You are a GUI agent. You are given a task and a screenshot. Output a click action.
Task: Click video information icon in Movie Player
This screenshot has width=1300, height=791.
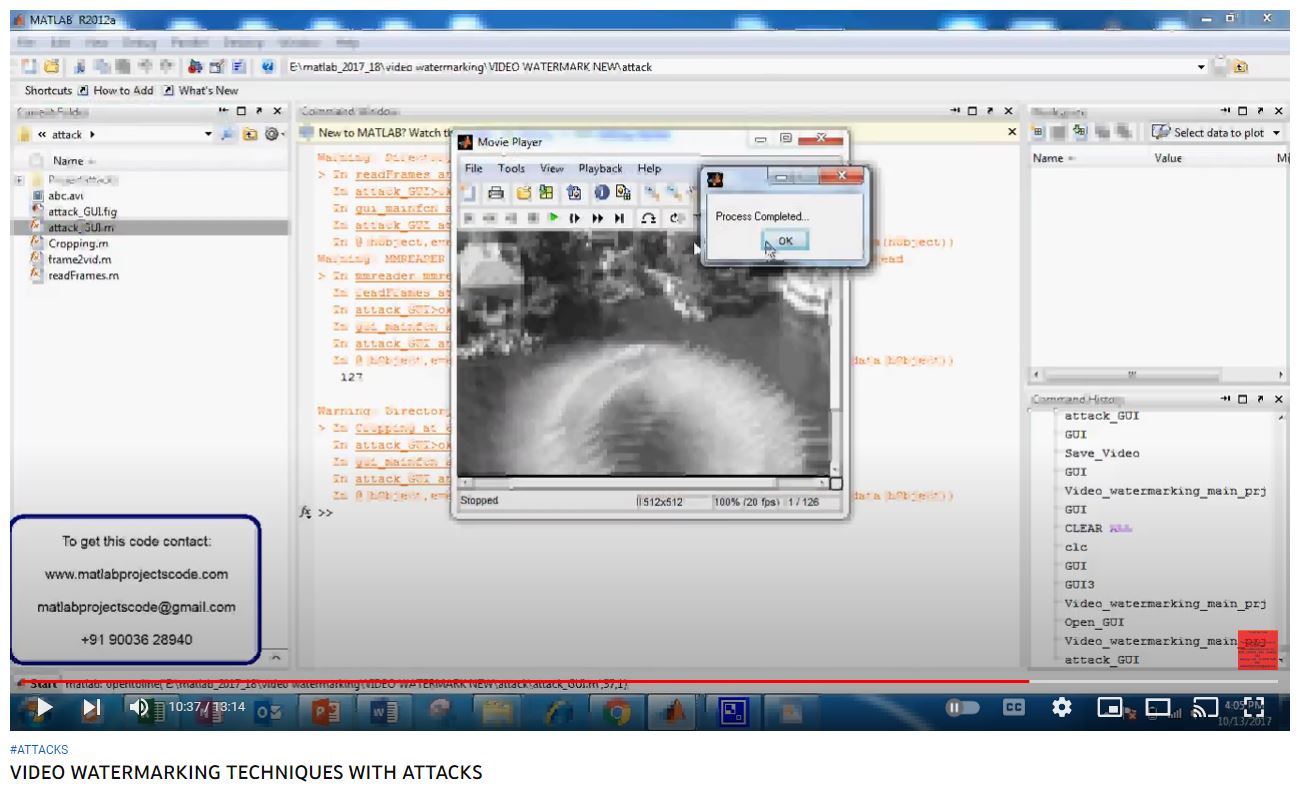[x=601, y=193]
